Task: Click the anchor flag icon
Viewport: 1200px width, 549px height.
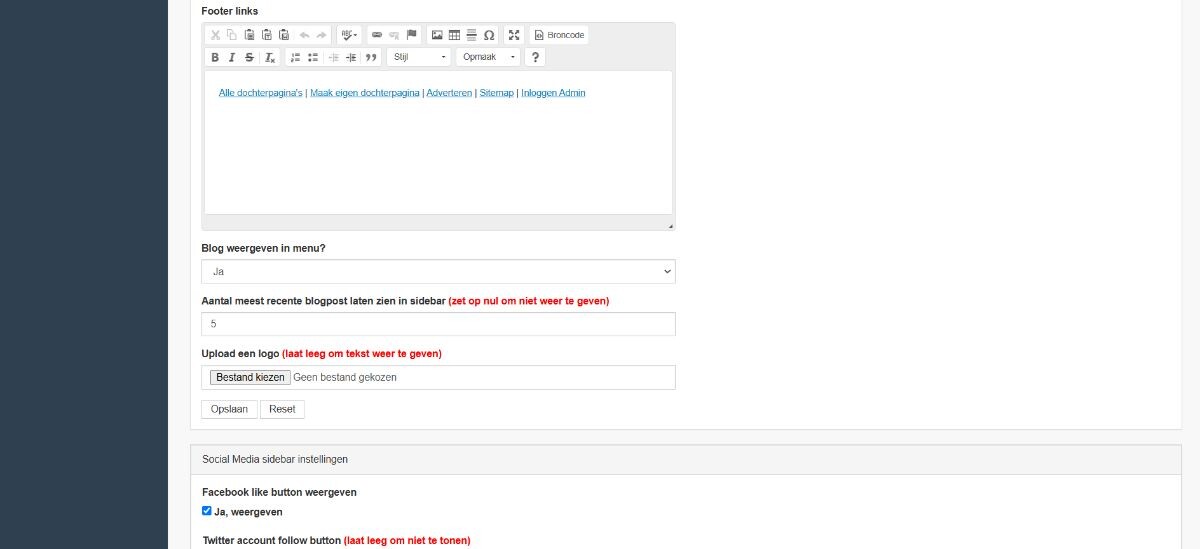Action: point(411,35)
